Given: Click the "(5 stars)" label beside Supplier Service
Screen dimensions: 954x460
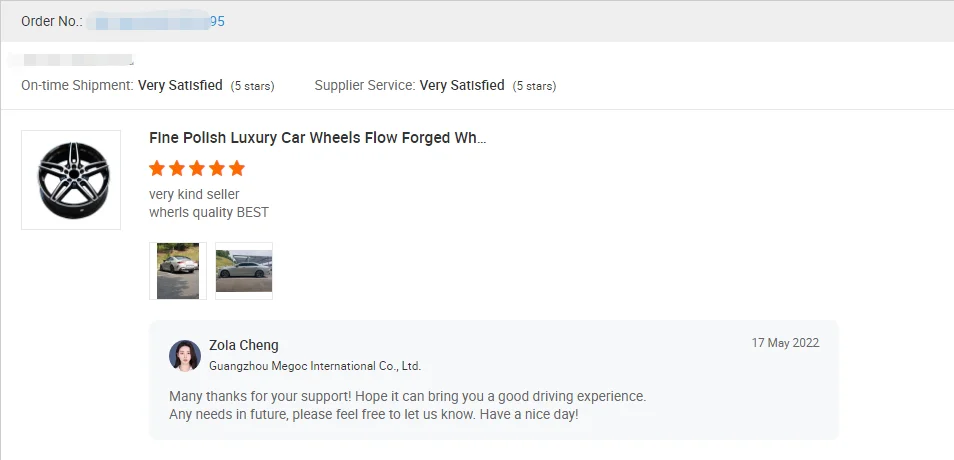Looking at the screenshot, I should [534, 86].
